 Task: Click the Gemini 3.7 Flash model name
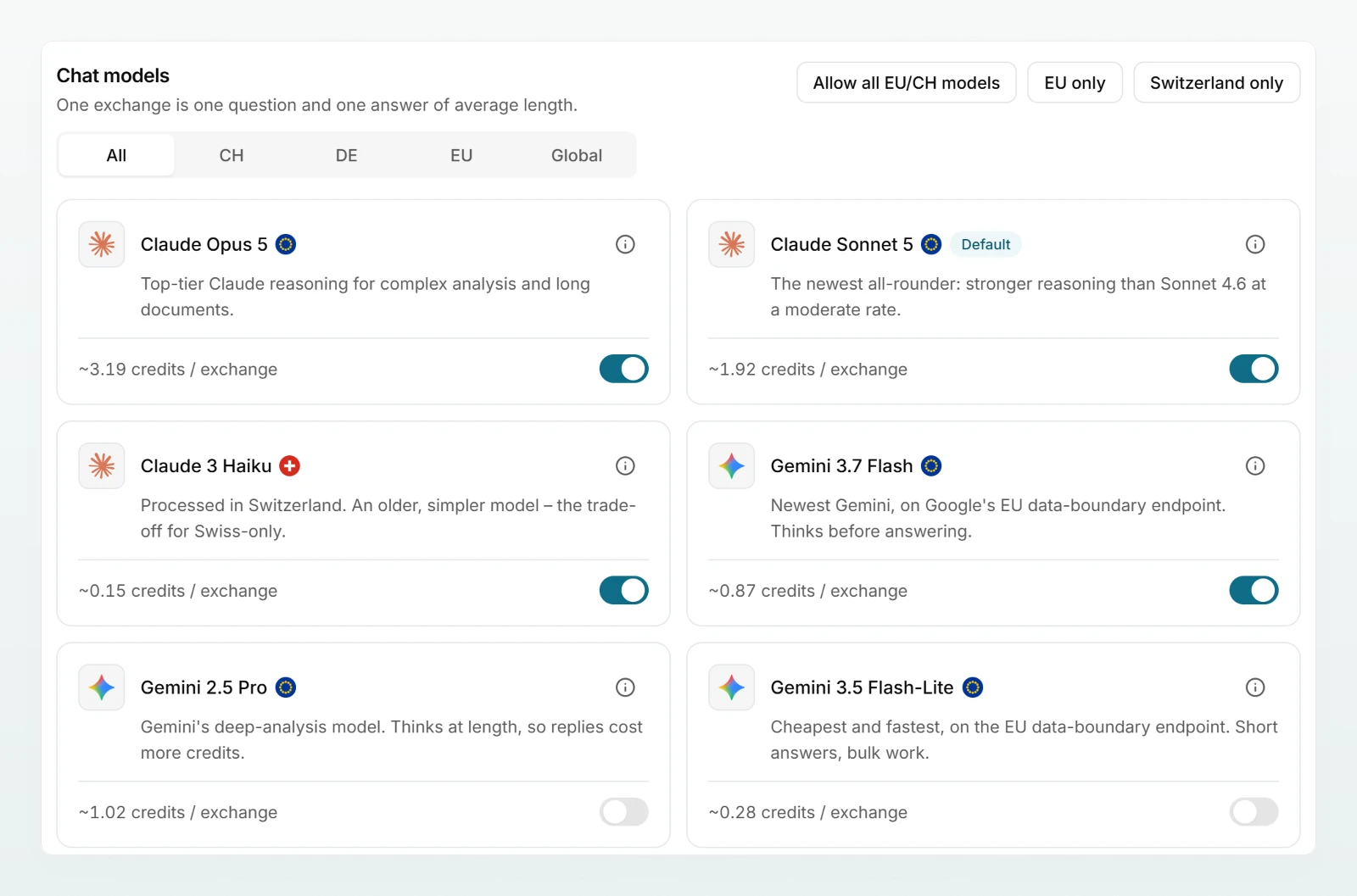[841, 465]
